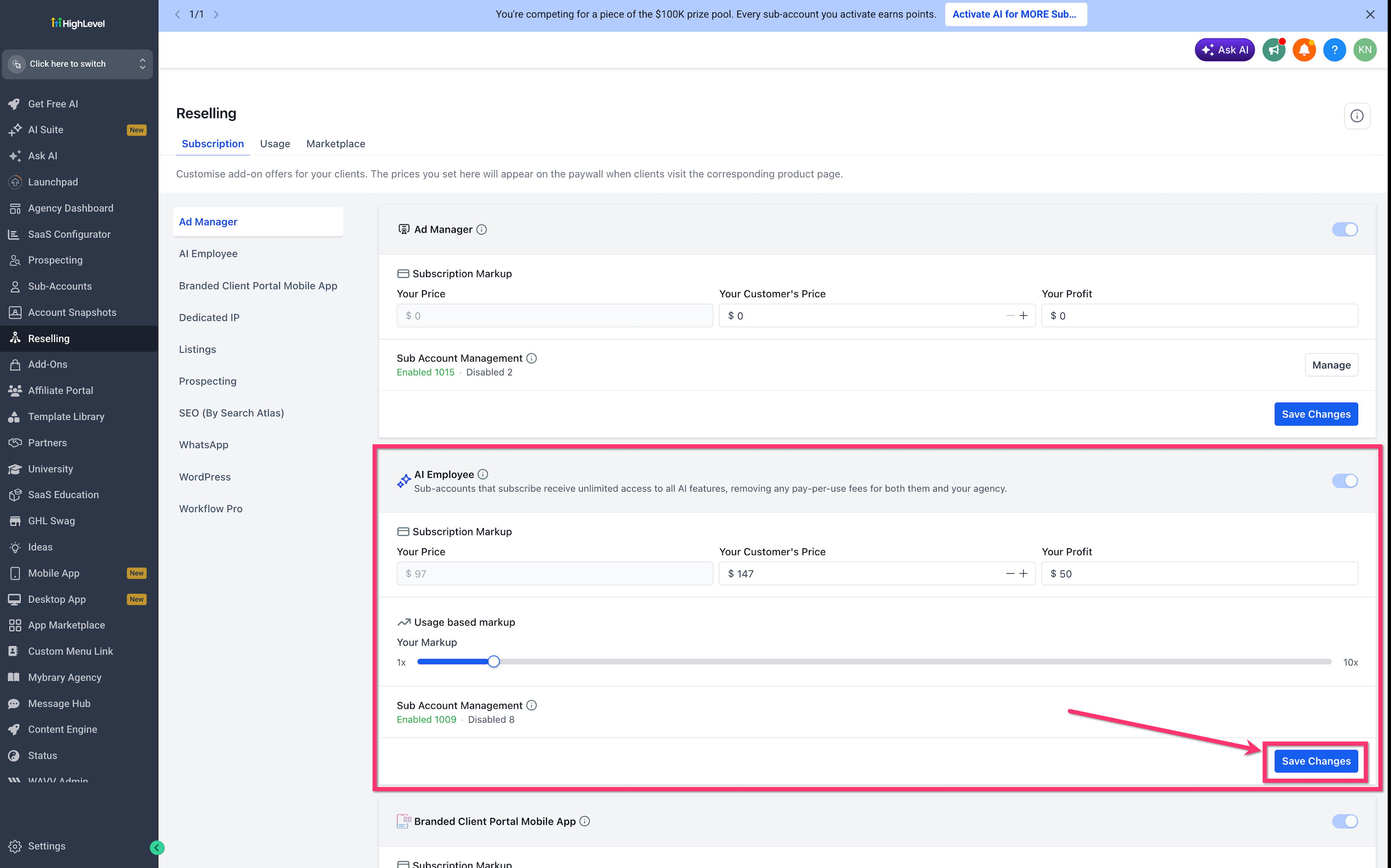This screenshot has height=868, width=1391.
Task: Go to next banner with right chevron
Action: click(217, 14)
